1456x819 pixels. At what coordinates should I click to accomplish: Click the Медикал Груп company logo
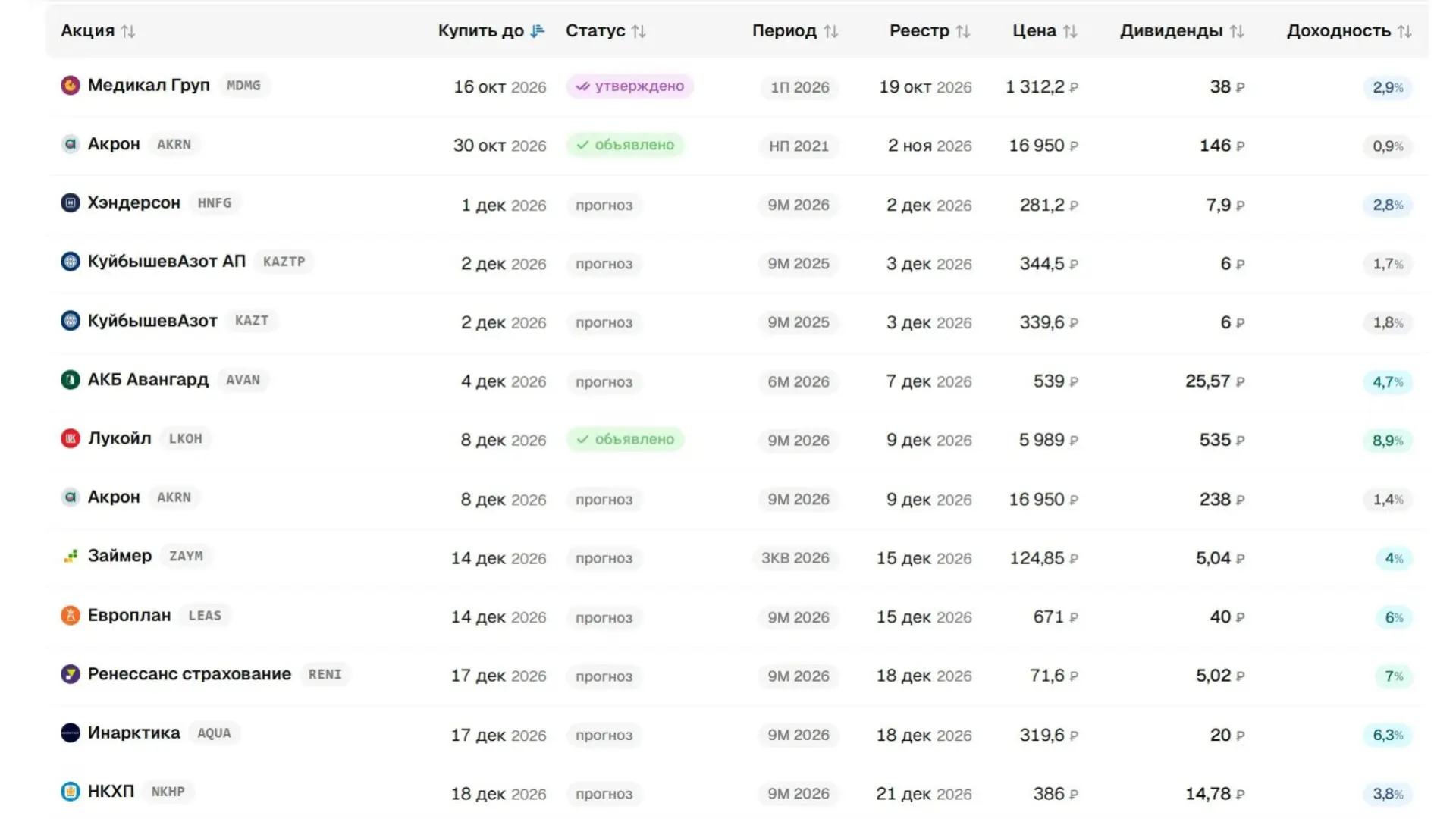[71, 85]
